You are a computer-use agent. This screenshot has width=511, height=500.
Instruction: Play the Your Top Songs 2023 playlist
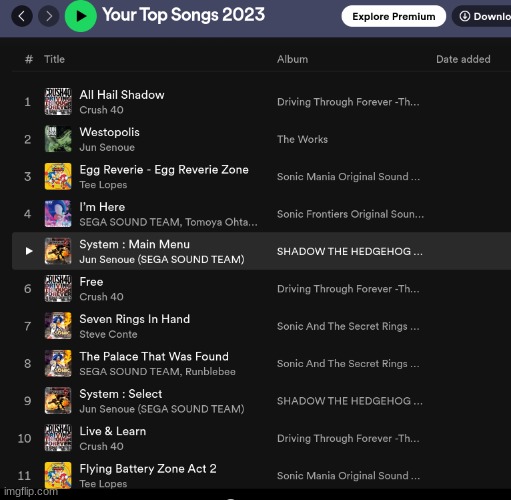pos(81,16)
